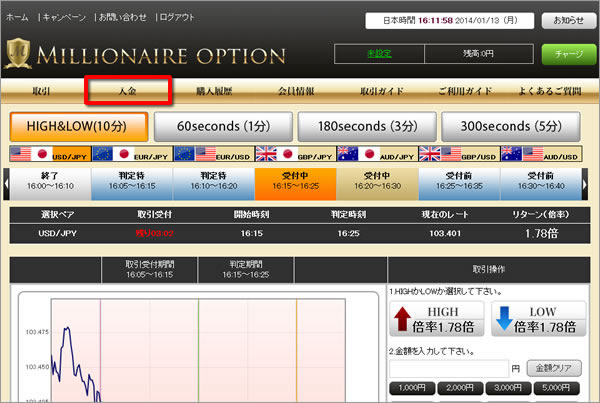Select the EUR/JPY currency pair
600x403 pixels.
tap(132, 154)
